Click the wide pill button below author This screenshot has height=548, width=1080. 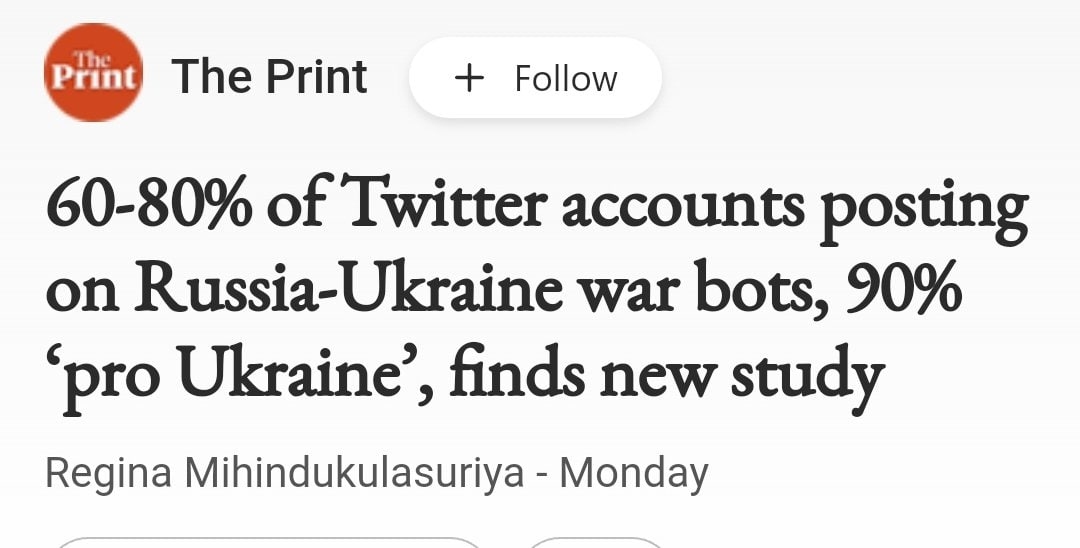[268, 543]
